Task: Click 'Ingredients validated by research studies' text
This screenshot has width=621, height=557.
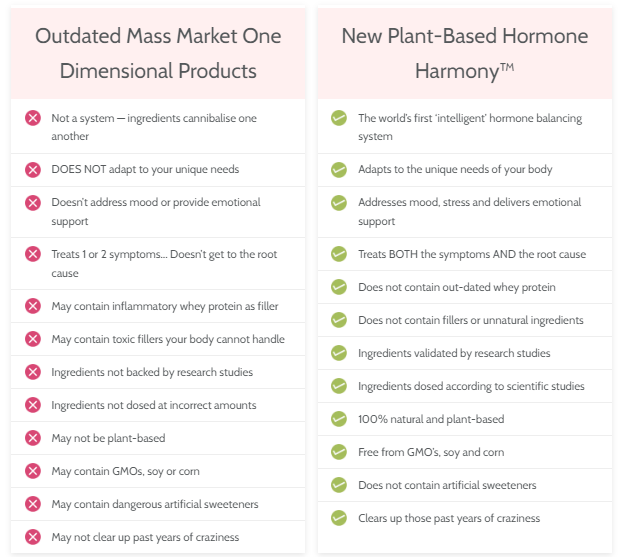Action: [x=454, y=353]
